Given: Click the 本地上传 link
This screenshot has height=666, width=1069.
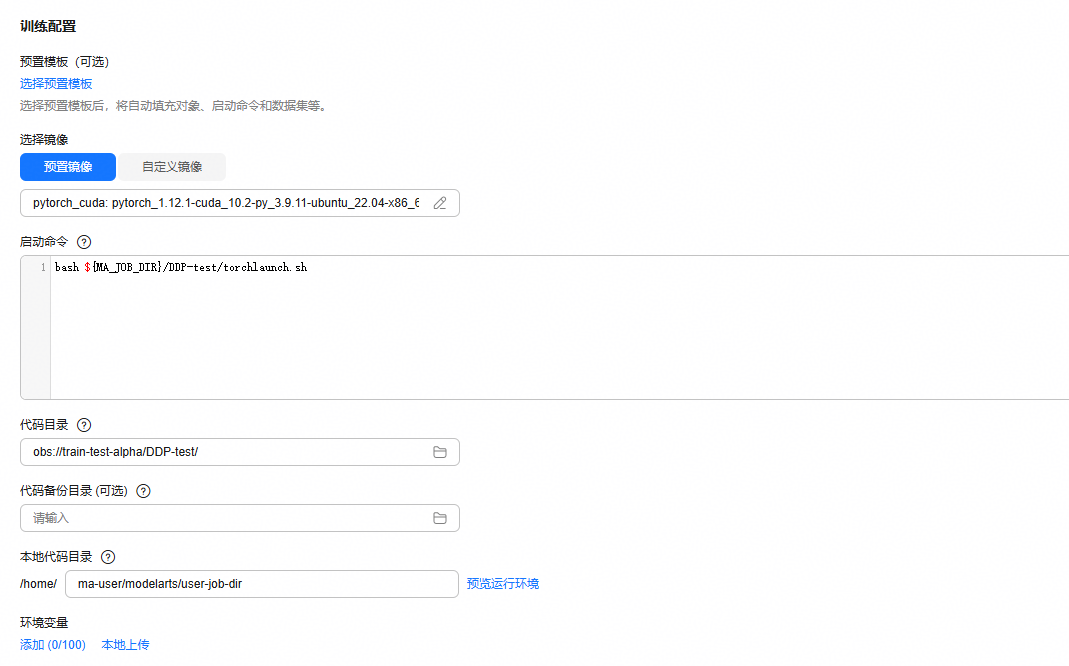Looking at the screenshot, I should pos(125,645).
